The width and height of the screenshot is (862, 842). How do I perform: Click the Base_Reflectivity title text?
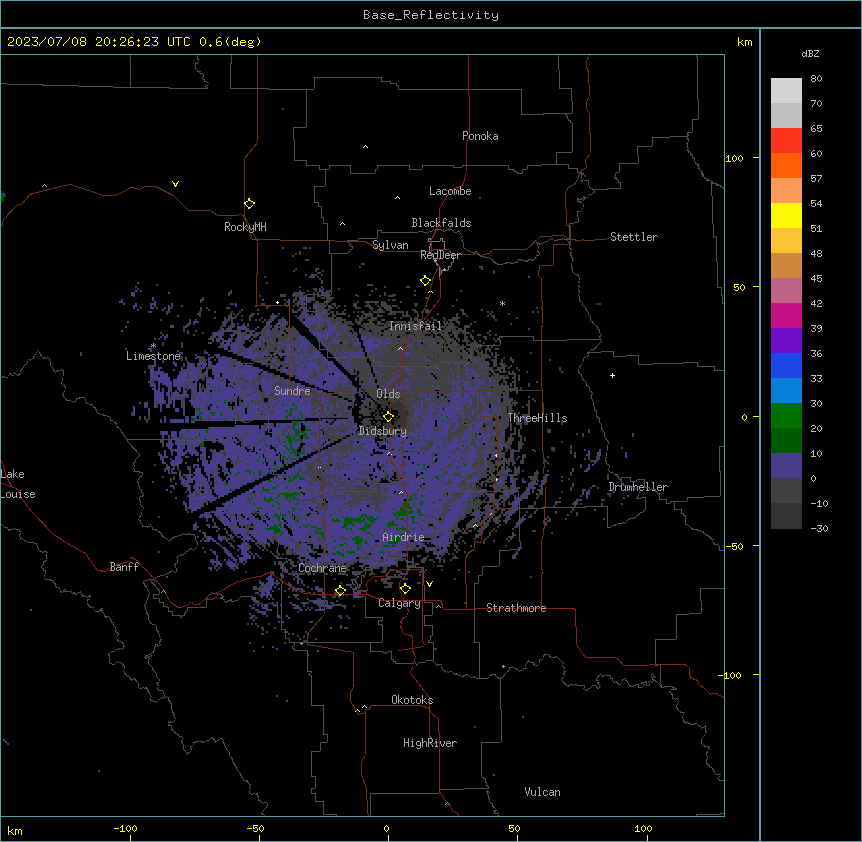pyautogui.click(x=431, y=15)
